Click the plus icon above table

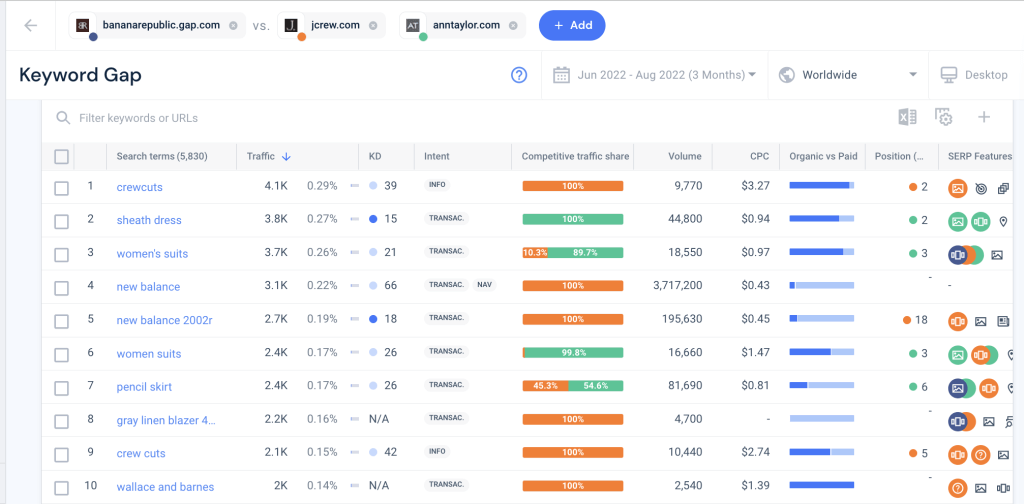pyautogui.click(x=984, y=118)
